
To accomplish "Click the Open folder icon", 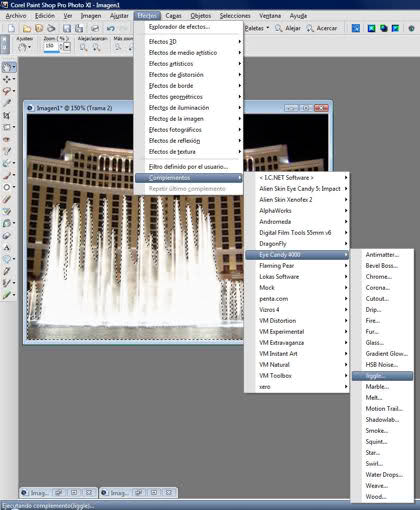I will click(27, 28).
